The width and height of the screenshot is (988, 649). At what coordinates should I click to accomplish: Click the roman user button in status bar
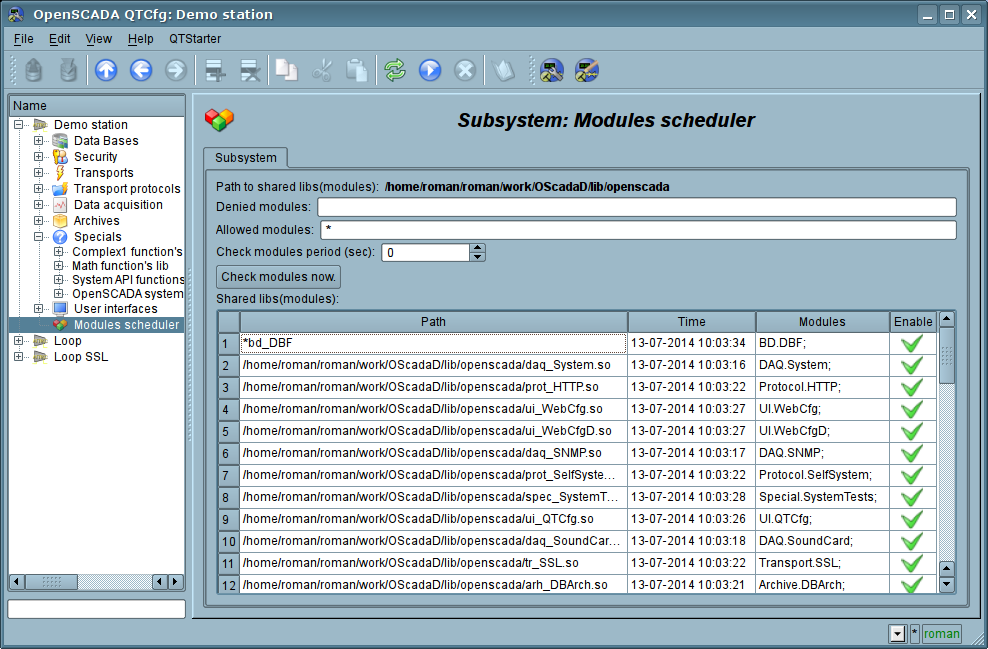(941, 634)
